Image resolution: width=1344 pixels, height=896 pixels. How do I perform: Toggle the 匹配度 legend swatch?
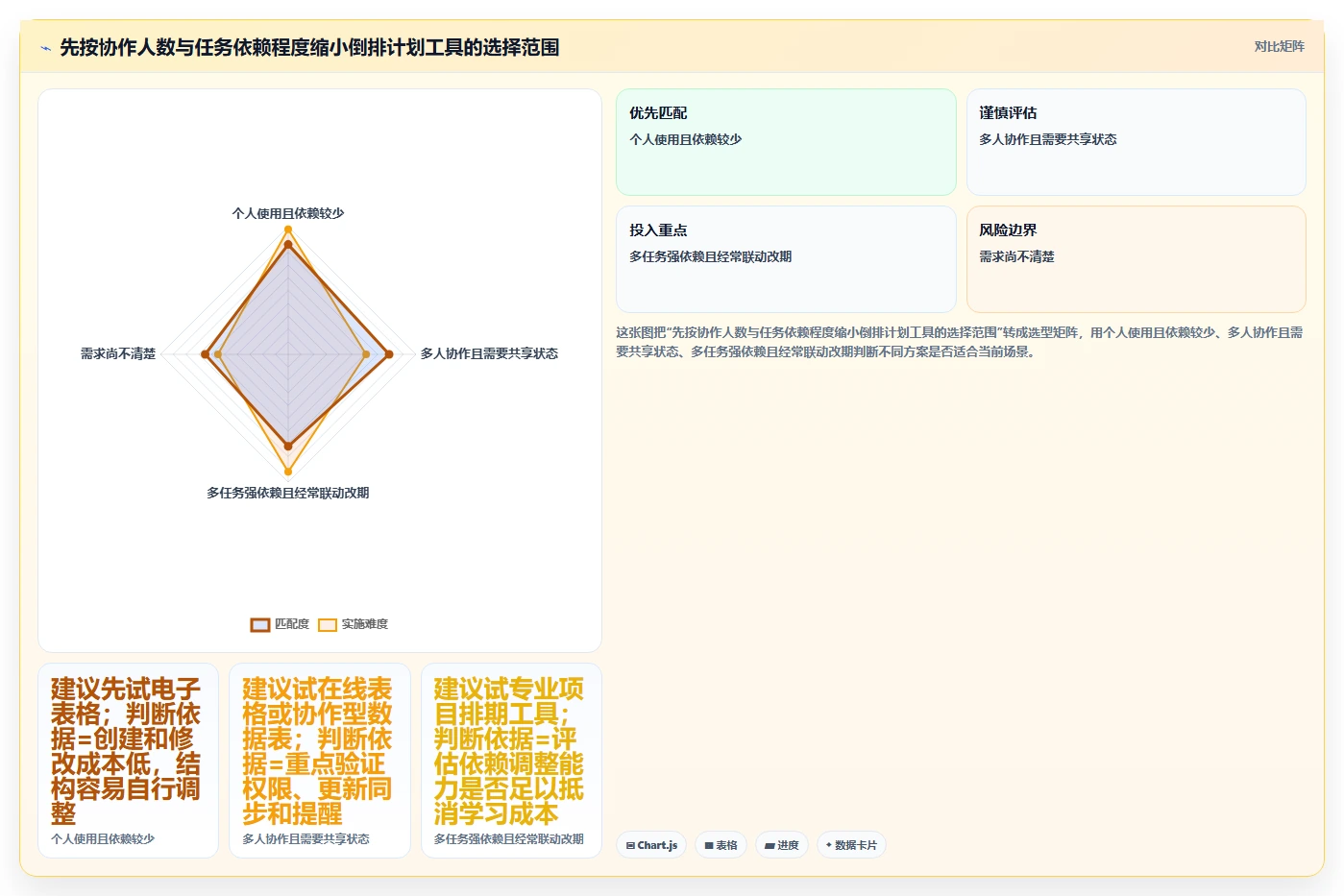click(x=260, y=624)
